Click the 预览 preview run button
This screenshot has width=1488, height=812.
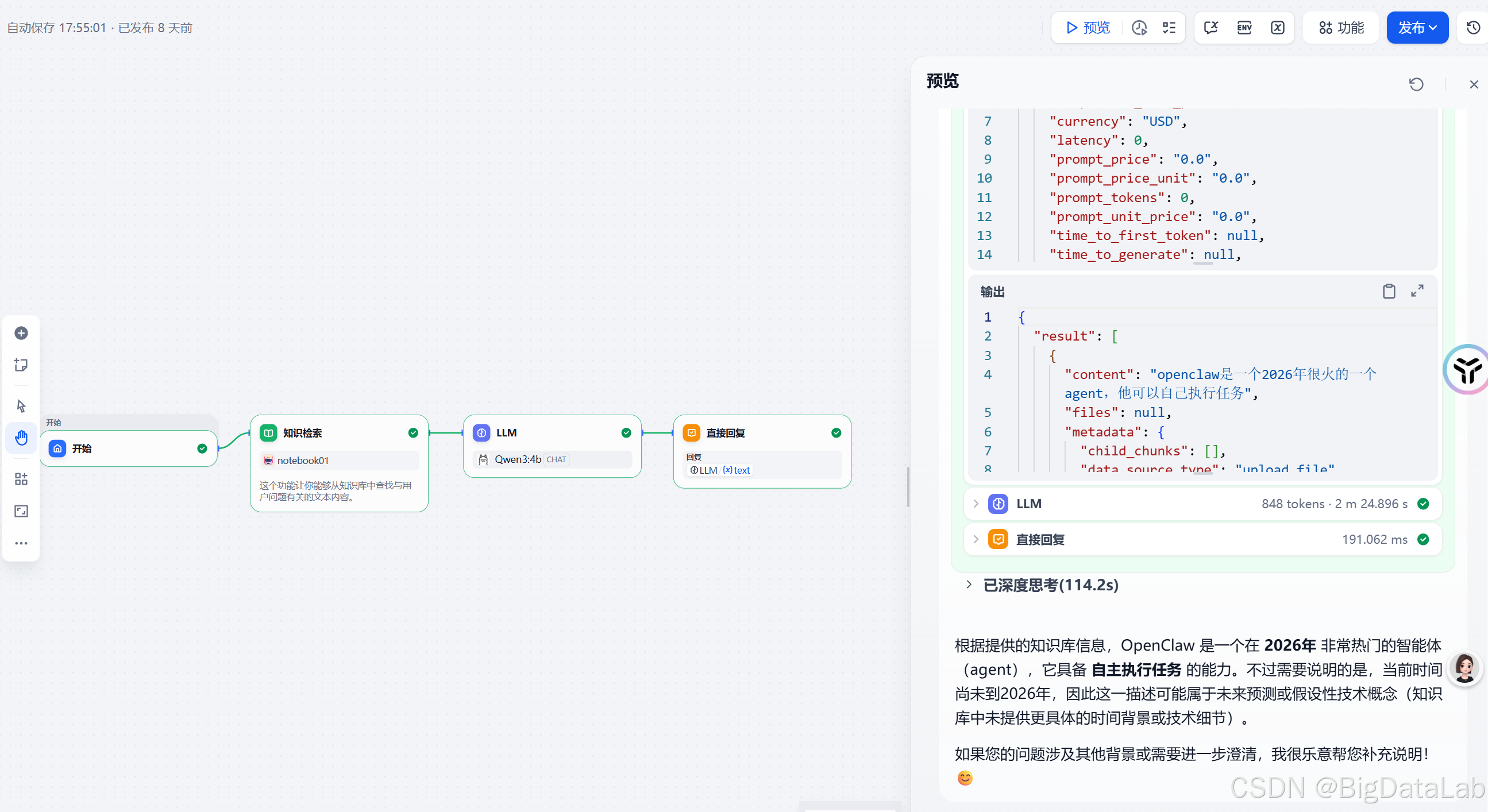(1088, 28)
